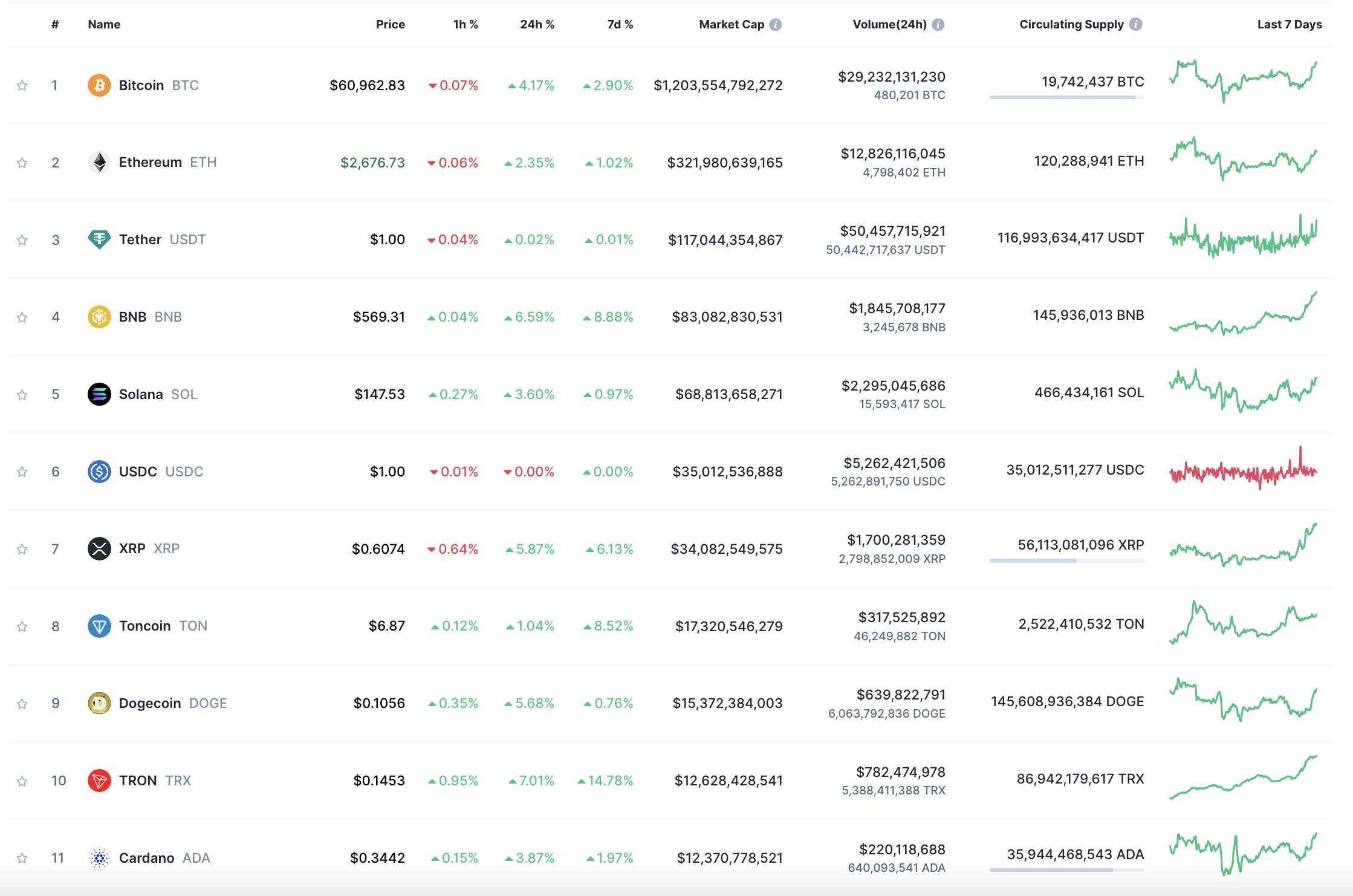Click the Tether logo icon
The height and width of the screenshot is (896, 1353).
(x=99, y=239)
